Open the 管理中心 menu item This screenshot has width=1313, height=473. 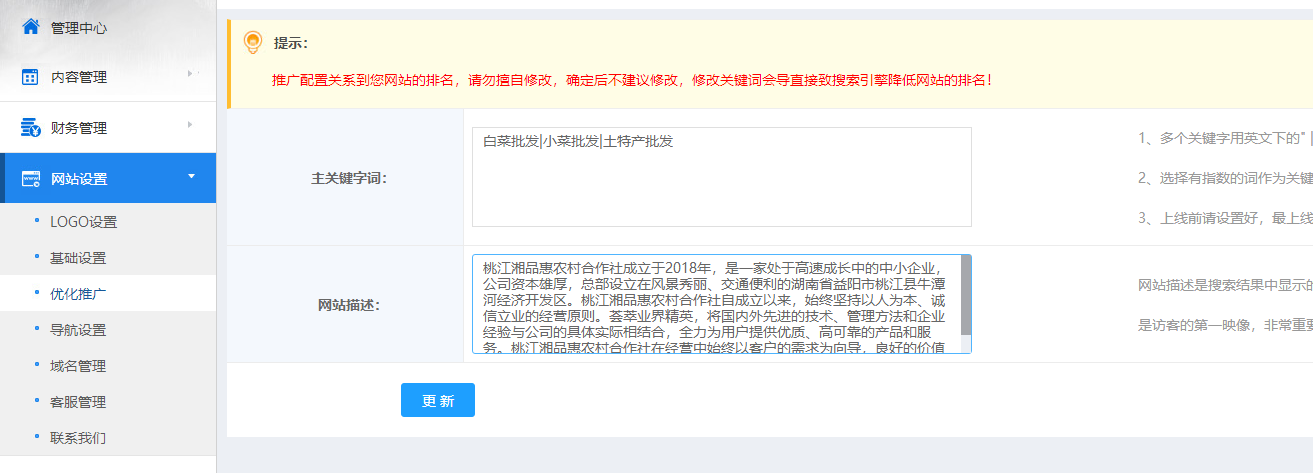point(79,28)
